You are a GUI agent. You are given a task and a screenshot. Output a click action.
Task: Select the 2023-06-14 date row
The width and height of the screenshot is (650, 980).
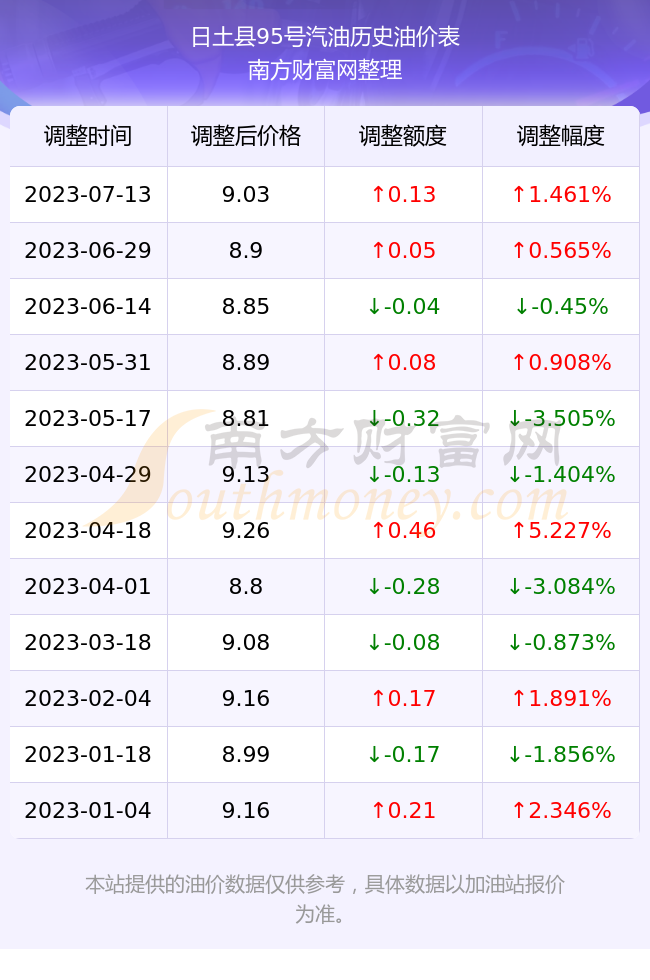coord(324,306)
